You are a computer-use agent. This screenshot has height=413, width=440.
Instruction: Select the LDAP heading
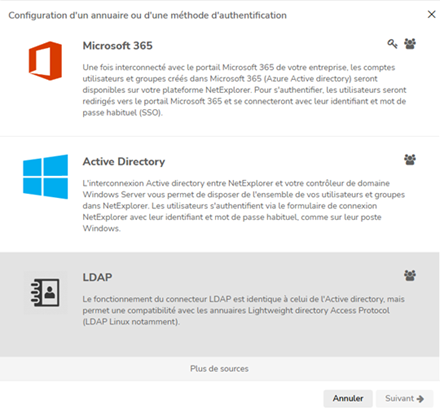pyautogui.click(x=97, y=277)
